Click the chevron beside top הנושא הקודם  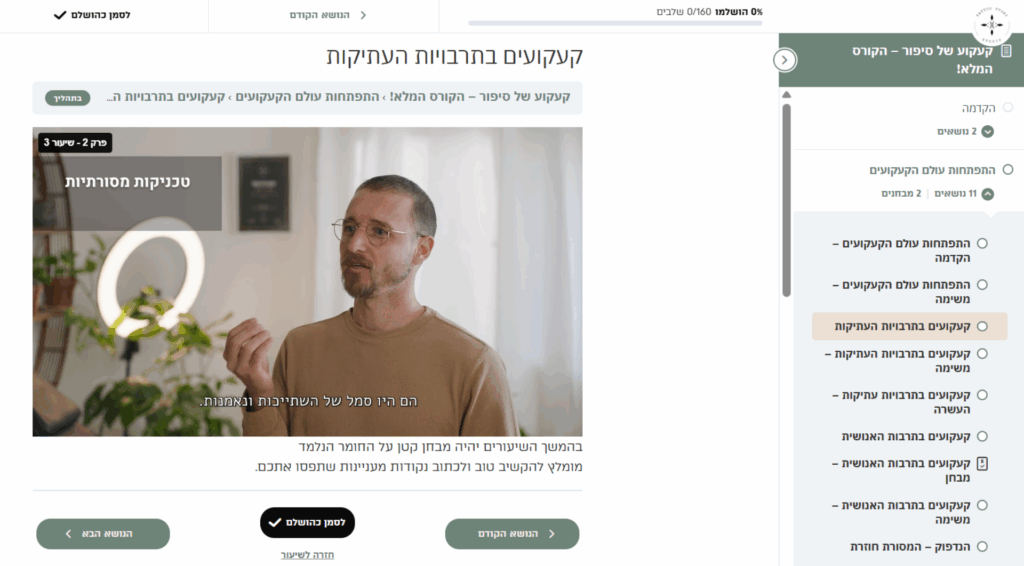click(x=363, y=15)
